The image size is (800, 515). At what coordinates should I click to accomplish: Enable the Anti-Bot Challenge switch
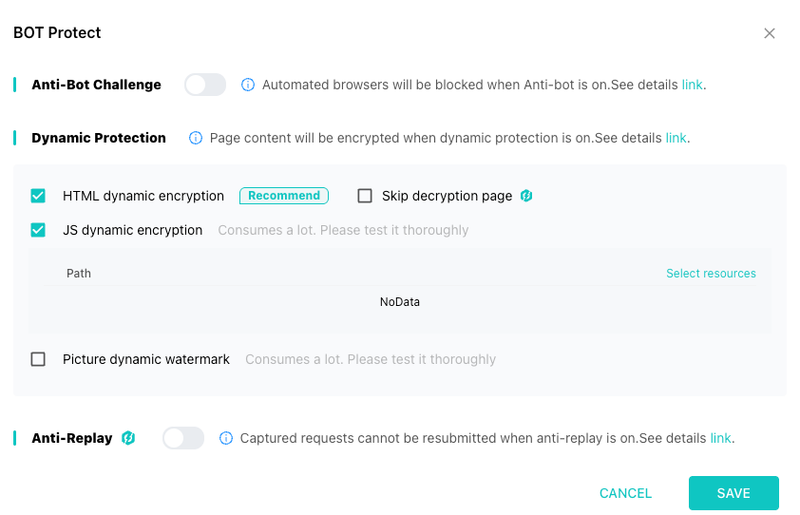tap(205, 85)
